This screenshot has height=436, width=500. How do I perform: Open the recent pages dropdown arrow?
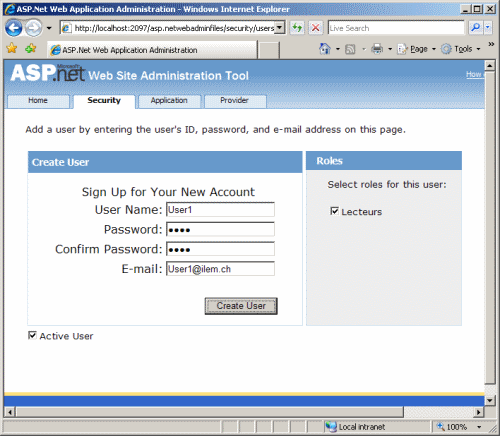click(49, 28)
